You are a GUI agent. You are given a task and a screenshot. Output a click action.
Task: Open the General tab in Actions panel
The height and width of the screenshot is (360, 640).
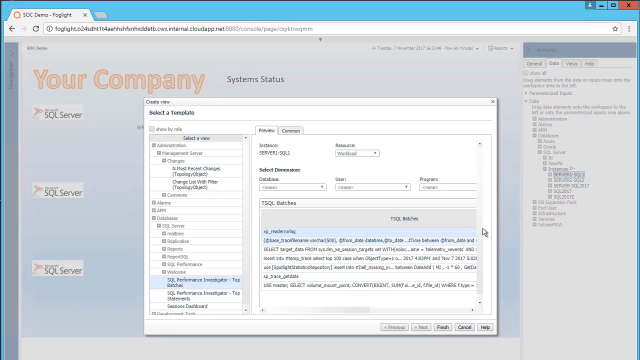coord(534,64)
